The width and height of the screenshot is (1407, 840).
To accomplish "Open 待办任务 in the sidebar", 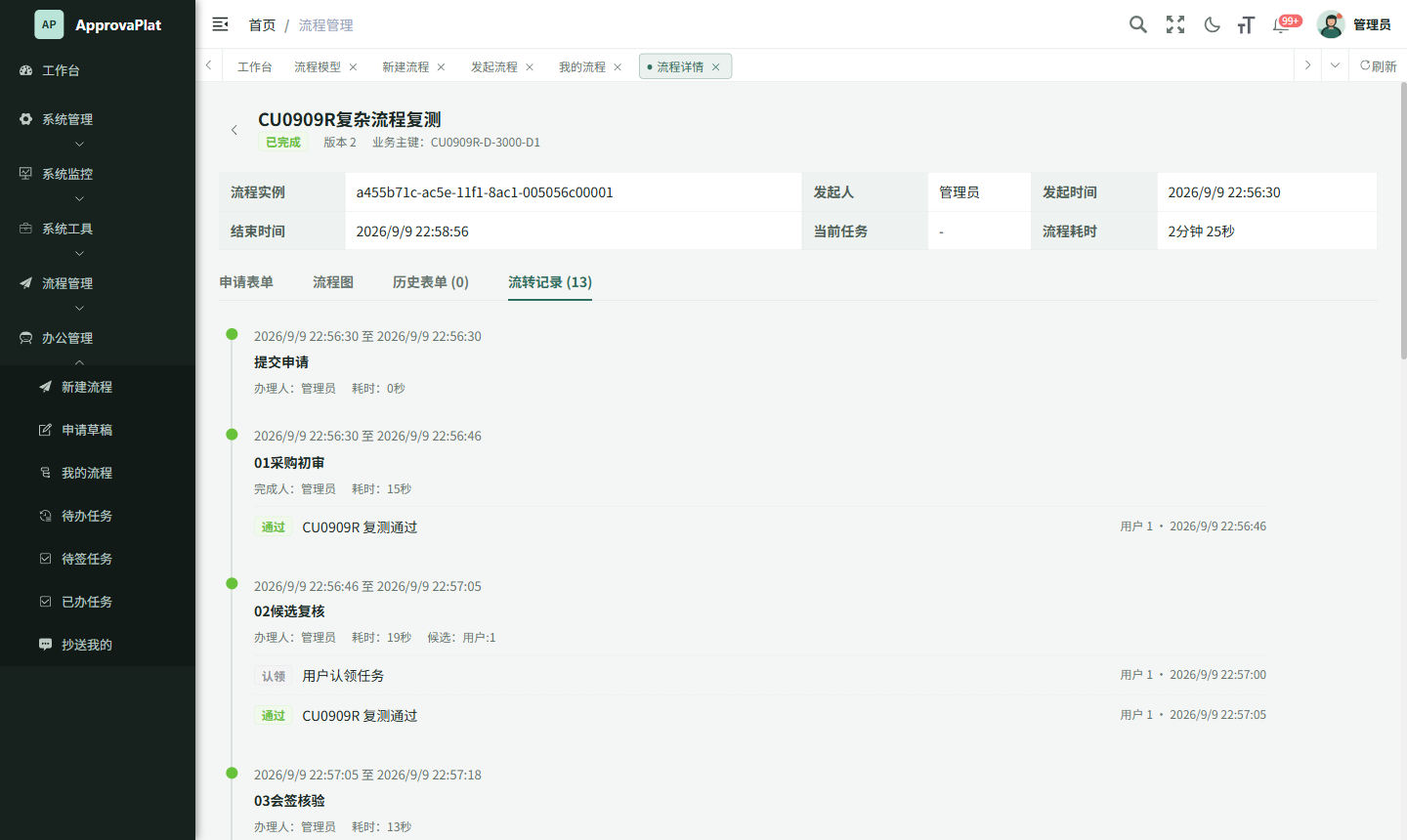I will pos(98,516).
